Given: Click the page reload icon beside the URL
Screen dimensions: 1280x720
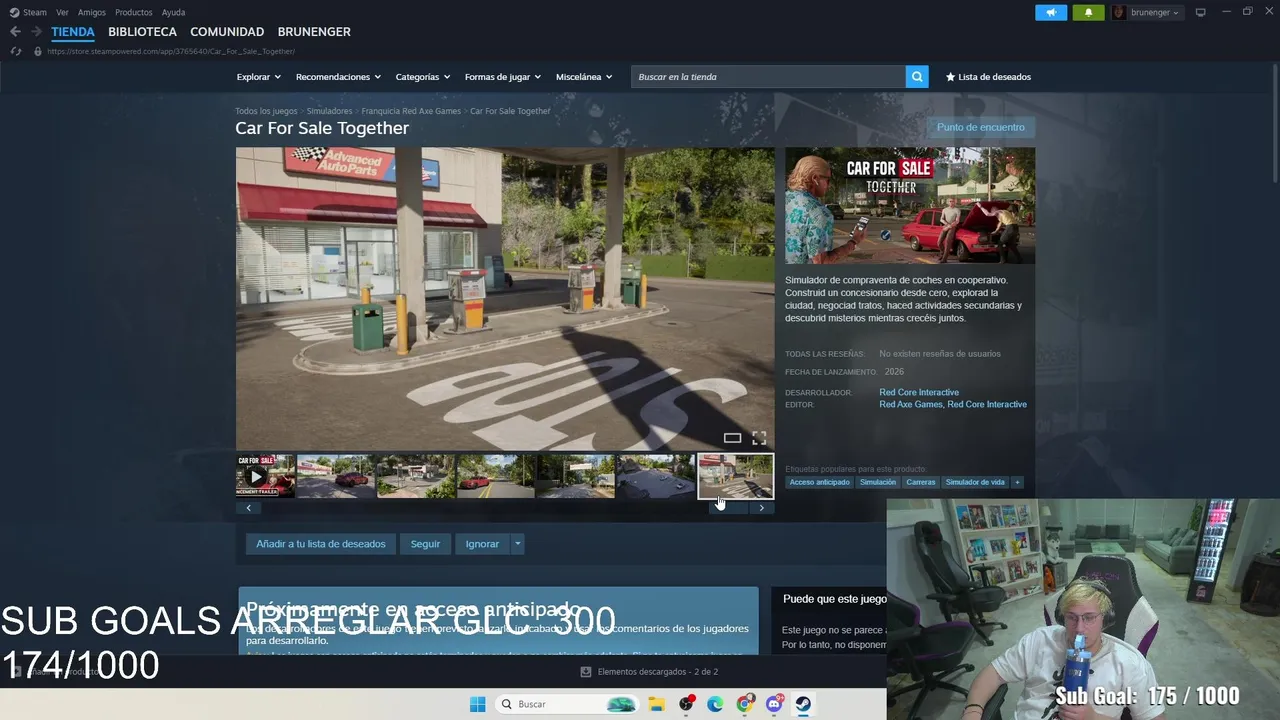Looking at the screenshot, I should click(x=15, y=51).
